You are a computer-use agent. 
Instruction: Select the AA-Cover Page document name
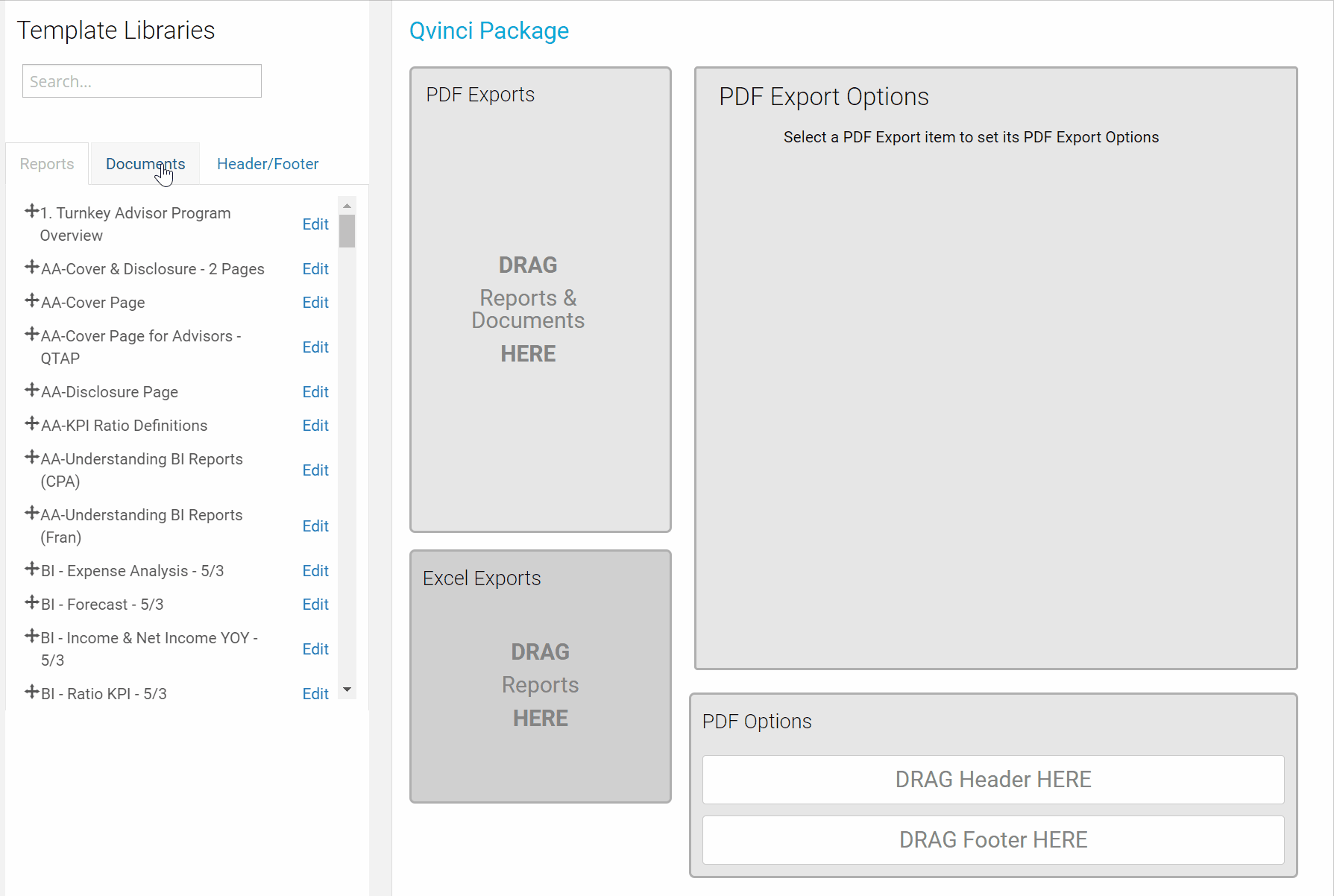[93, 303]
